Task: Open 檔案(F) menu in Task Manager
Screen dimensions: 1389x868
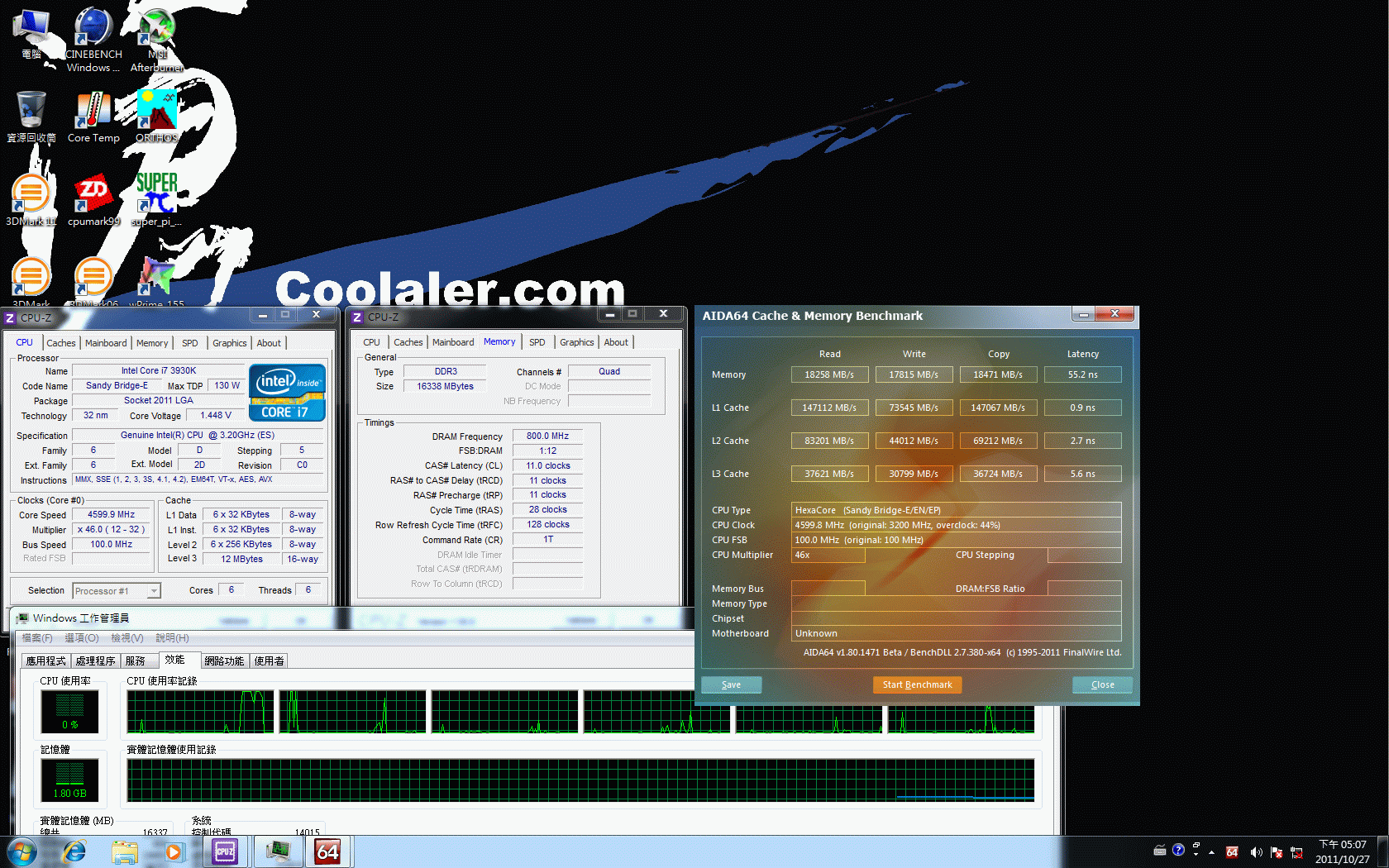Action: click(37, 638)
